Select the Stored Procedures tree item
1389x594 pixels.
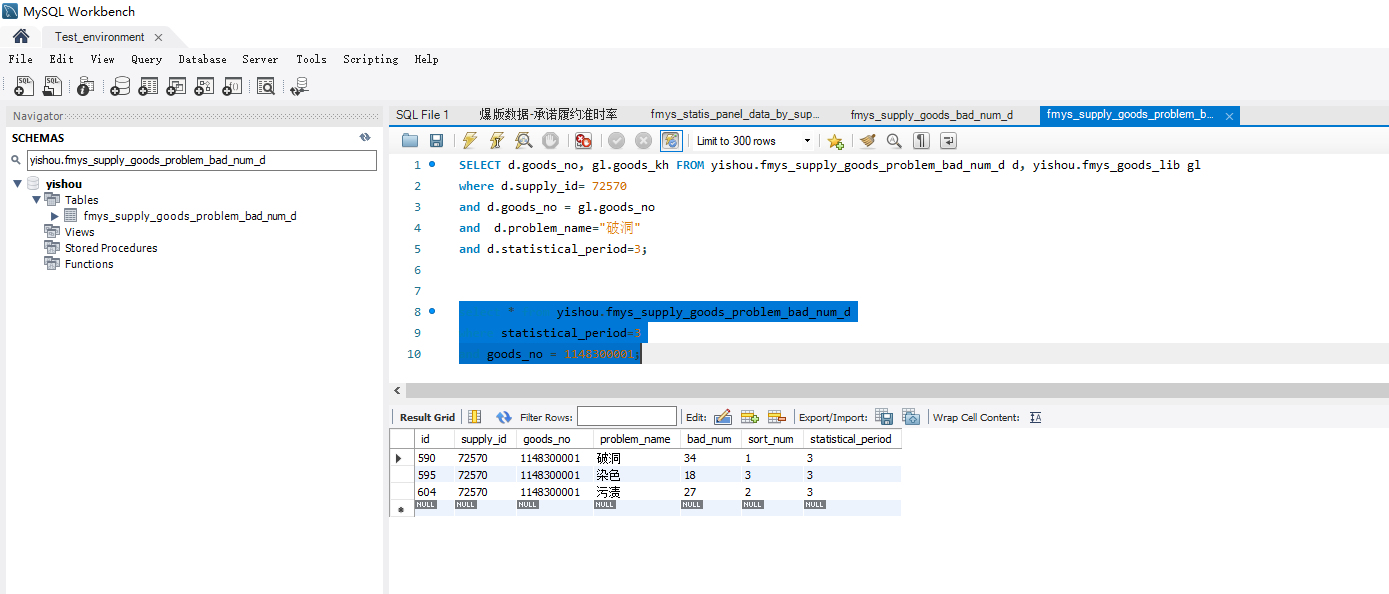click(111, 248)
